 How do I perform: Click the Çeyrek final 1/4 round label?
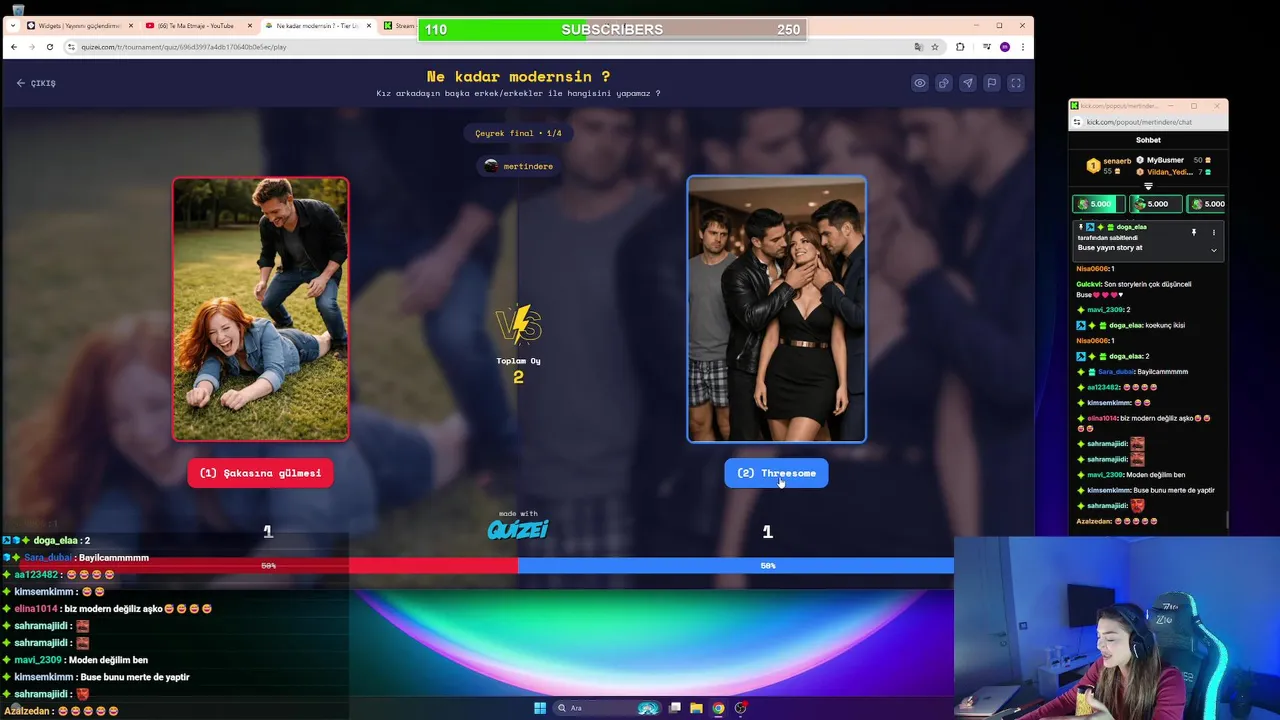518,133
